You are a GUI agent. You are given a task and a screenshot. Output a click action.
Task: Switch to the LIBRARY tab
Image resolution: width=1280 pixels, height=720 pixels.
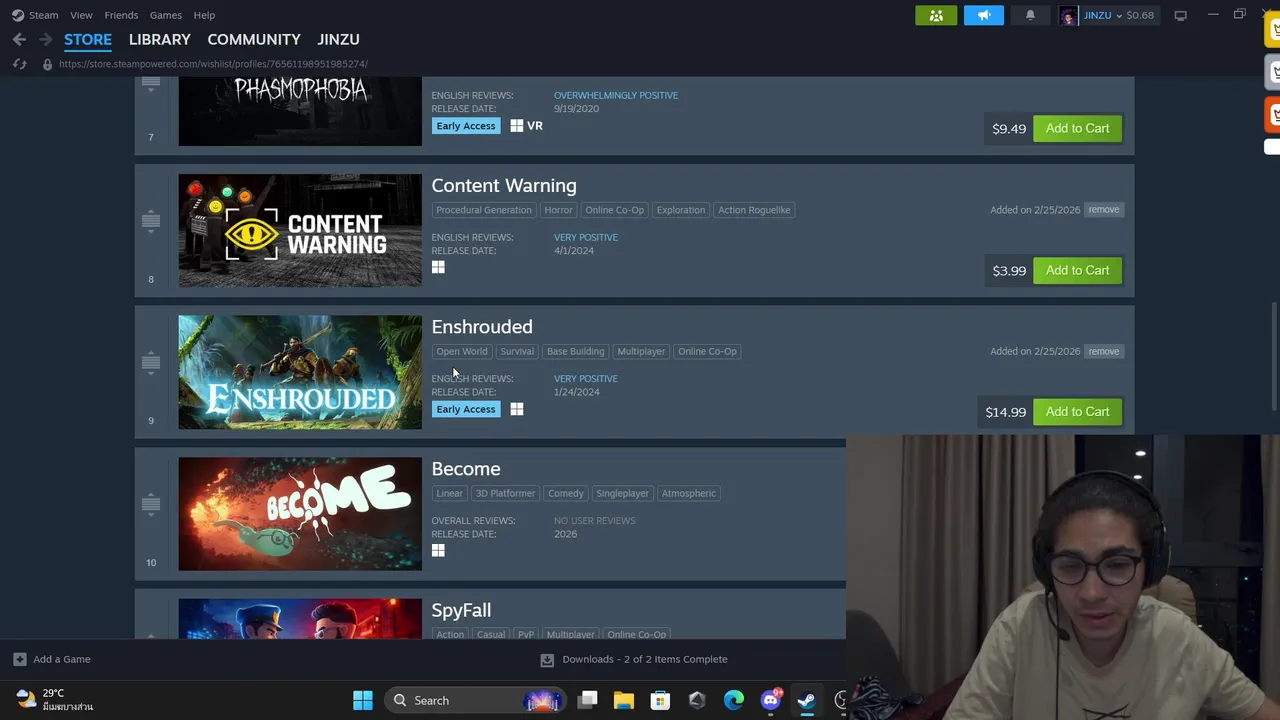[x=160, y=39]
